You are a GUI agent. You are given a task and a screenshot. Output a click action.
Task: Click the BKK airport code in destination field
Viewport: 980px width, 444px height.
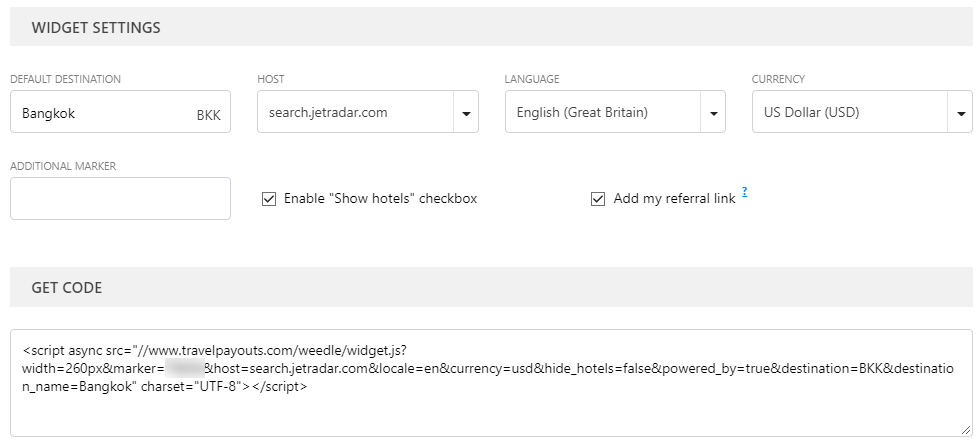click(209, 115)
